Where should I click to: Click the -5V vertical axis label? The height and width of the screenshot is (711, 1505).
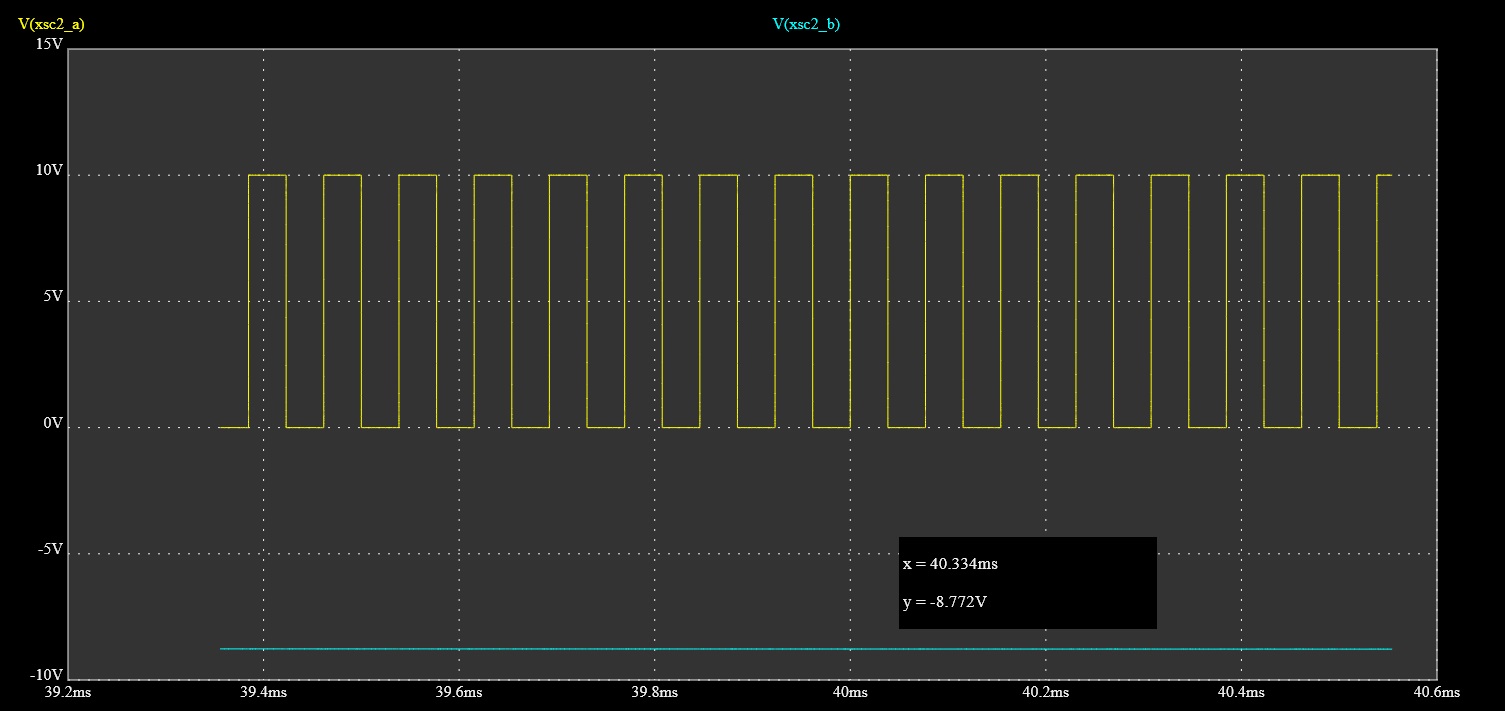pos(50,550)
